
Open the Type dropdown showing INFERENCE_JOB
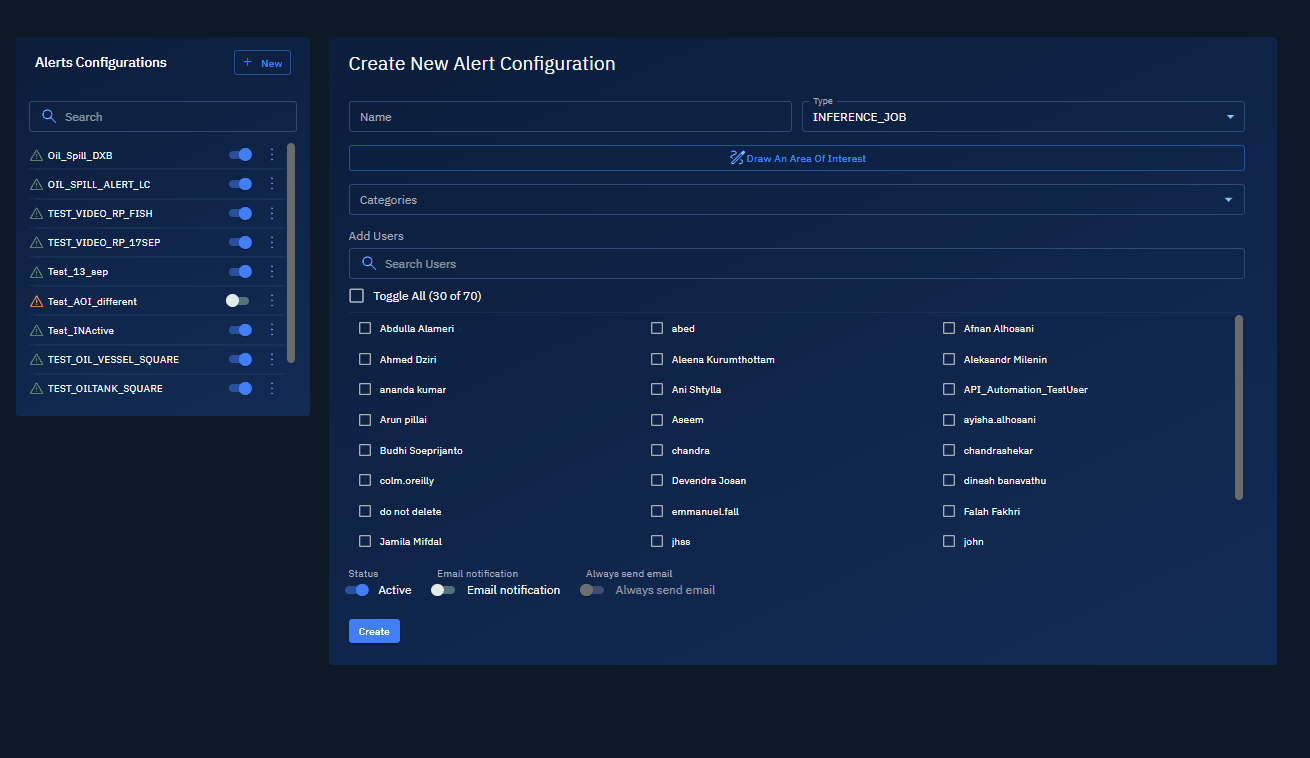point(1023,117)
